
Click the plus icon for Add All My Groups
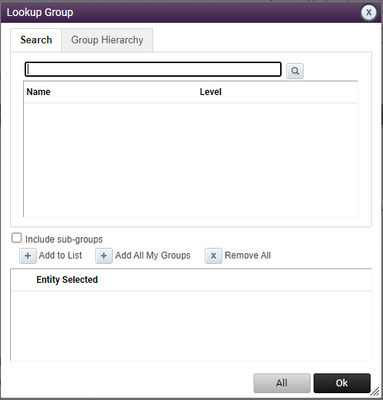point(104,256)
